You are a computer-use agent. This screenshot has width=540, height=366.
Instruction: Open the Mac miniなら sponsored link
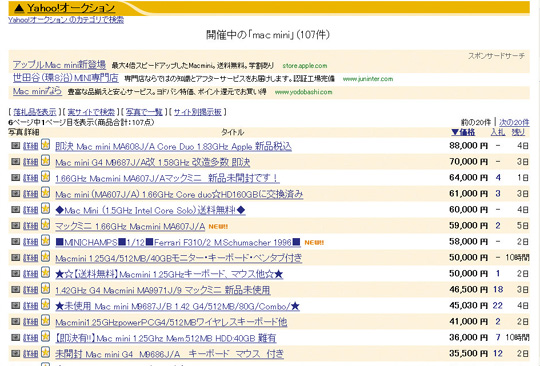[x=37, y=91]
